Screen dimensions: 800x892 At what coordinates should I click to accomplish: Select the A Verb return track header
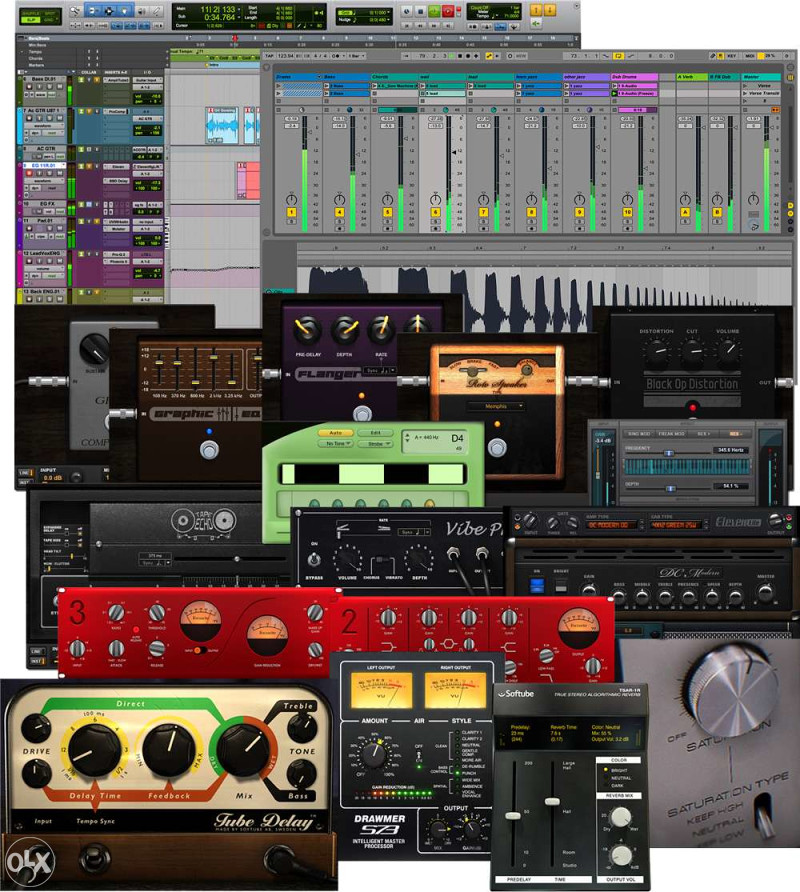pyautogui.click(x=691, y=77)
